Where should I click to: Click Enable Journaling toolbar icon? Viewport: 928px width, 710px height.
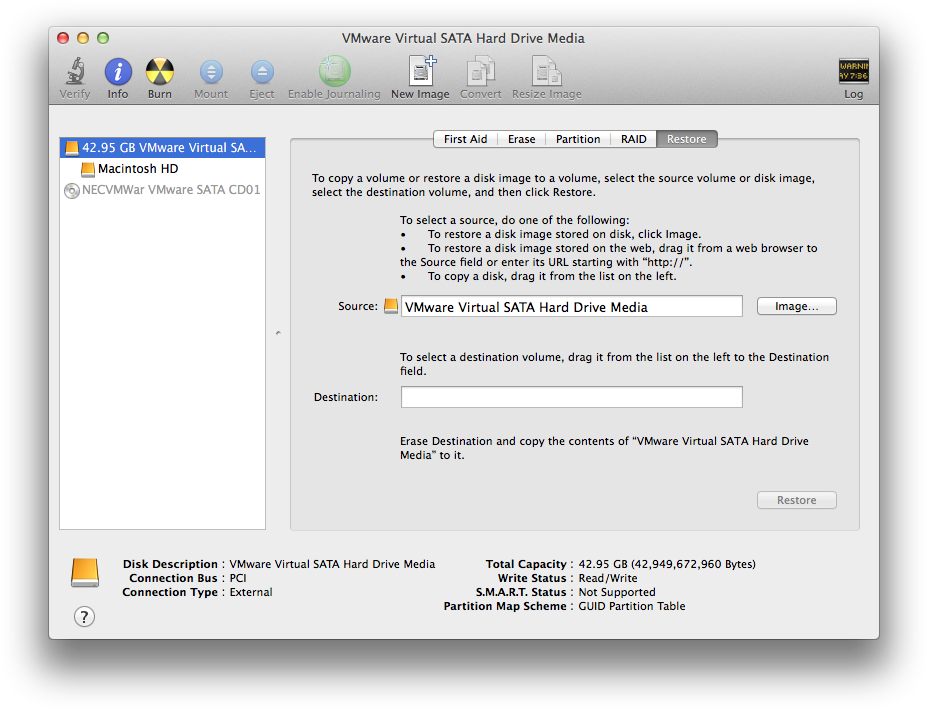coord(334,72)
